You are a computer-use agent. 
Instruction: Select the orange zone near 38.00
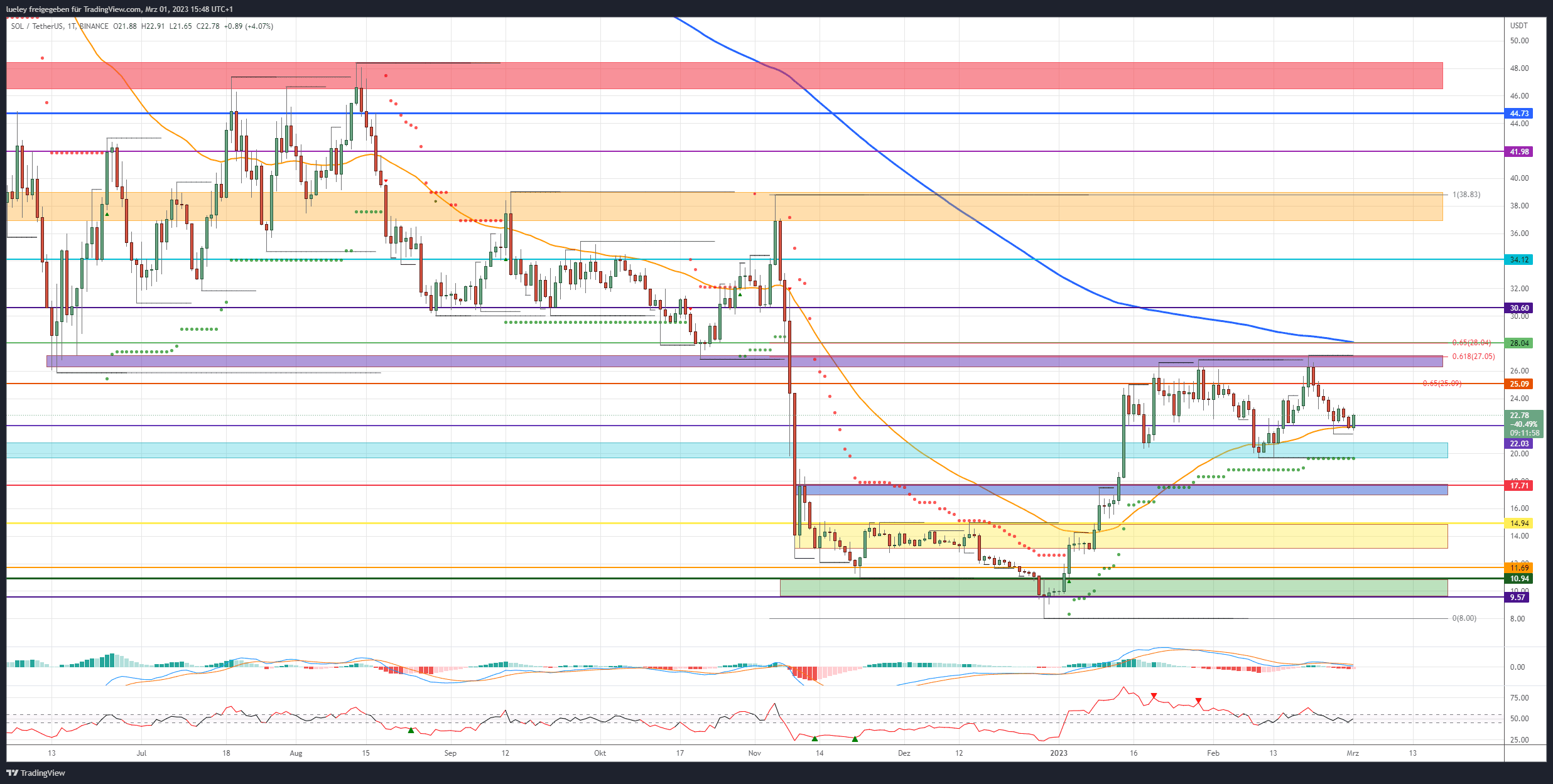click(724, 207)
